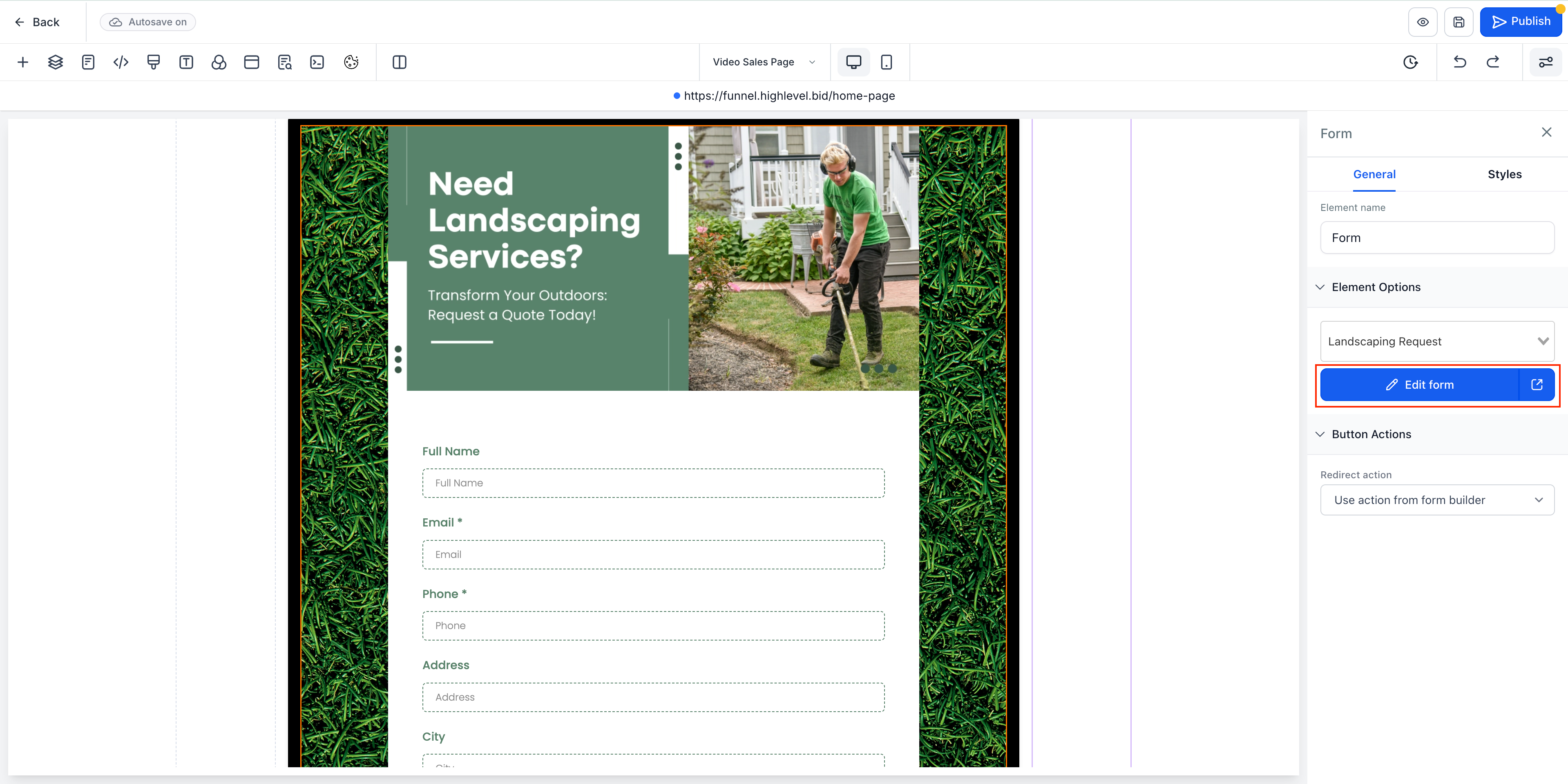Click the Publish button
The height and width of the screenshot is (784, 1568).
pos(1522,21)
